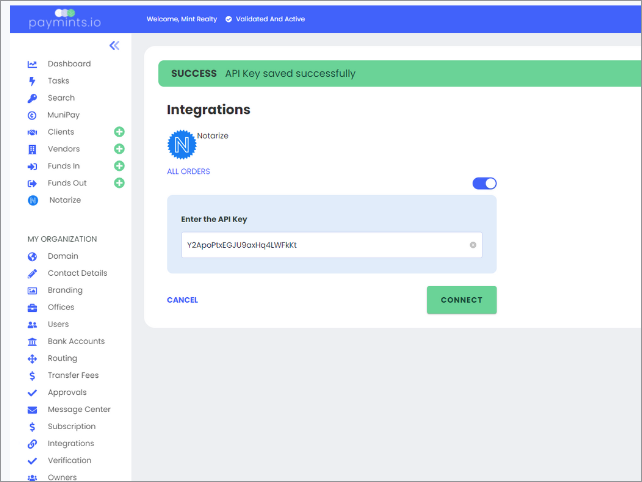
Task: Click the Verification checkmark icon
Action: (32, 461)
